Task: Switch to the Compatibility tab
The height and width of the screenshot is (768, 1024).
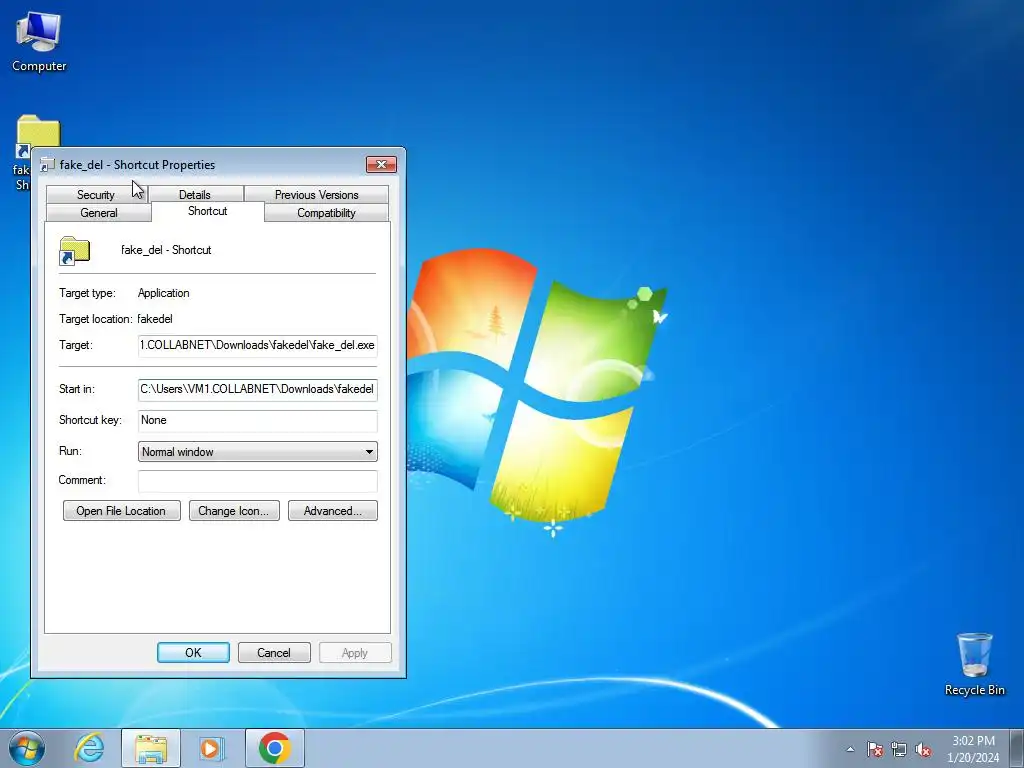Action: pyautogui.click(x=327, y=213)
